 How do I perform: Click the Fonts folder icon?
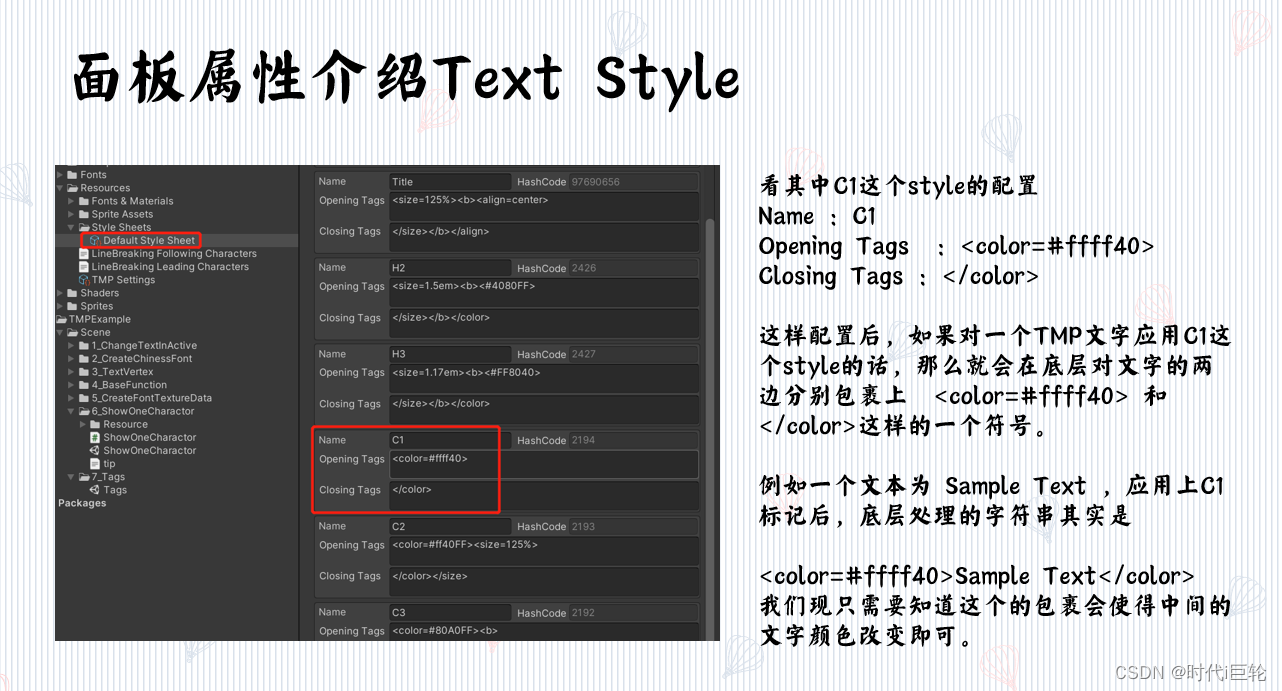pyautogui.click(x=73, y=175)
